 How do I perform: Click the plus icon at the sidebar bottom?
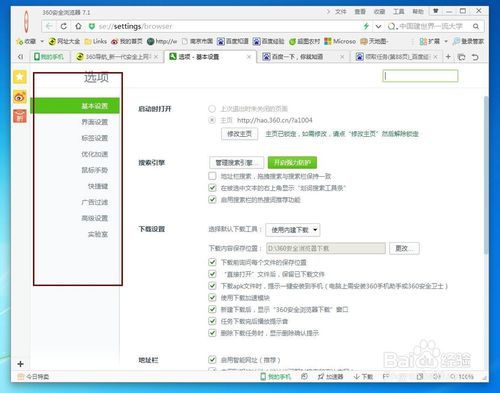[20, 364]
